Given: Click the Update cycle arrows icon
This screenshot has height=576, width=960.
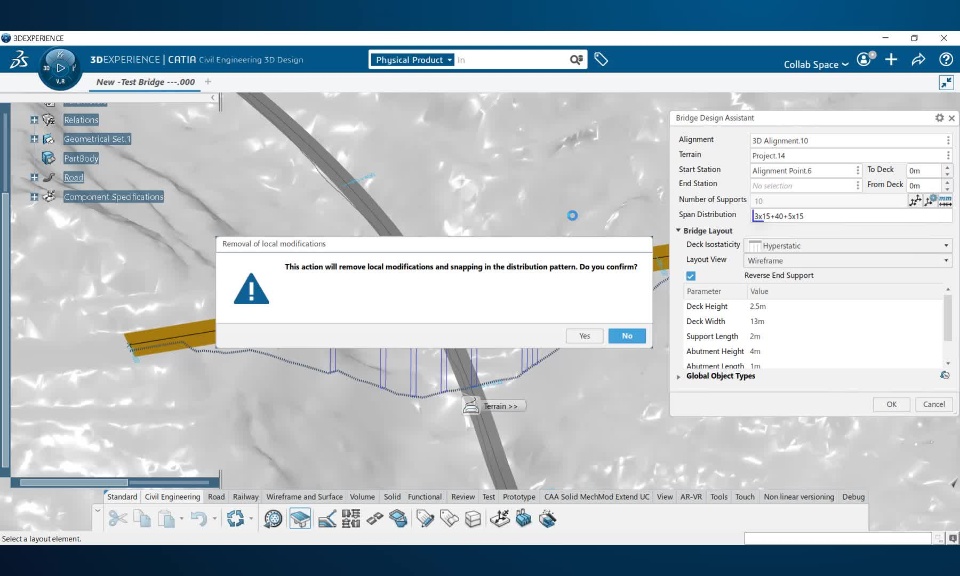Looking at the screenshot, I should [235, 519].
